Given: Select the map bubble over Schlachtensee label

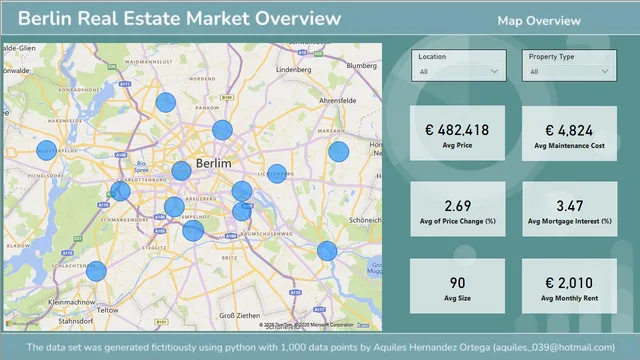Looking at the screenshot, I should pos(96,271).
